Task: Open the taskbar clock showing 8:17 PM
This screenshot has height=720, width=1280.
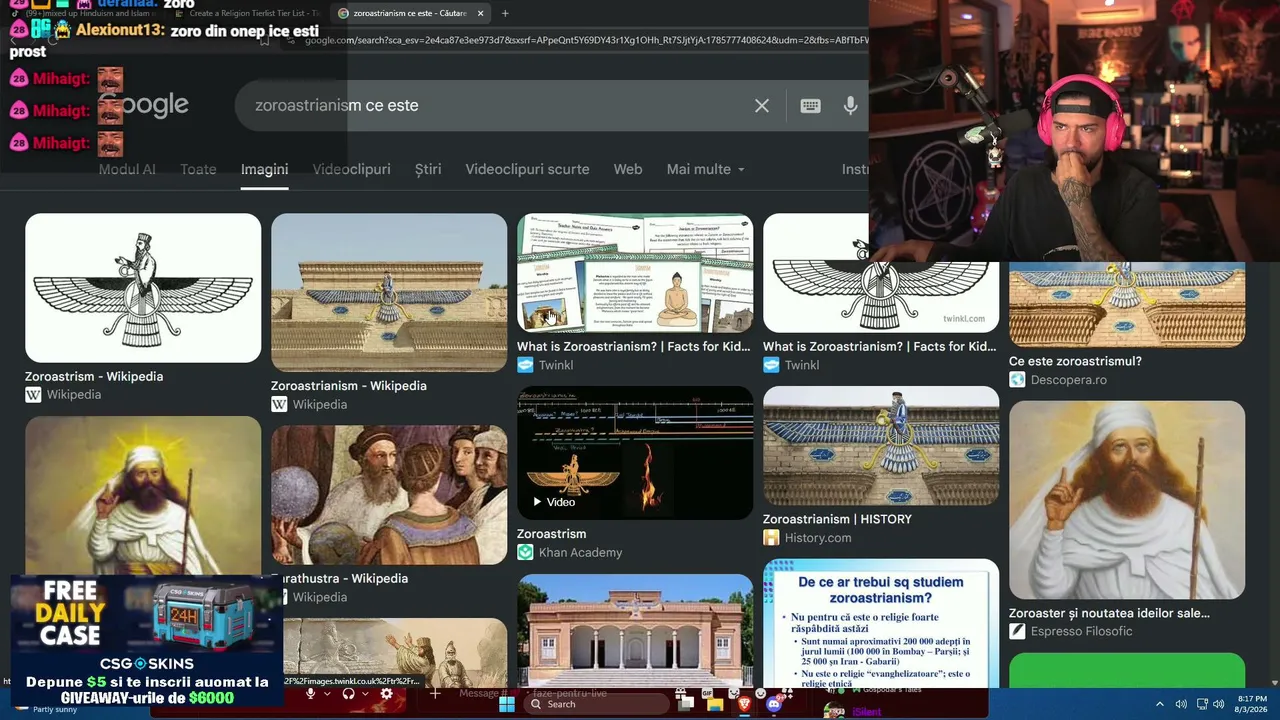Action: click(x=1252, y=704)
